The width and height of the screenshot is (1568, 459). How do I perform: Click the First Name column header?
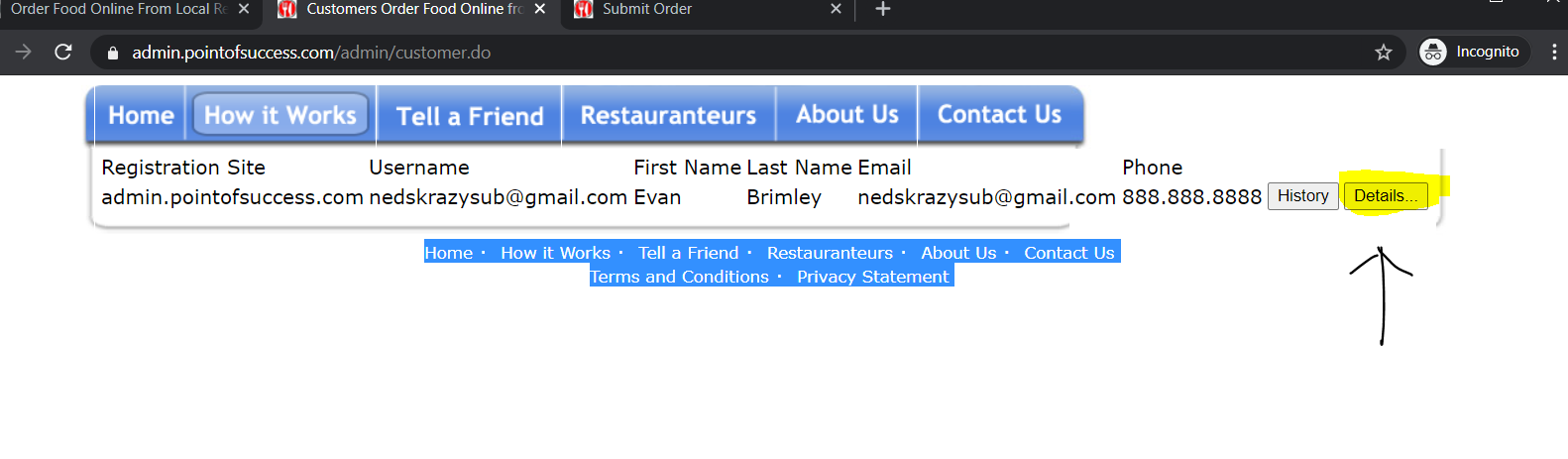pos(687,168)
